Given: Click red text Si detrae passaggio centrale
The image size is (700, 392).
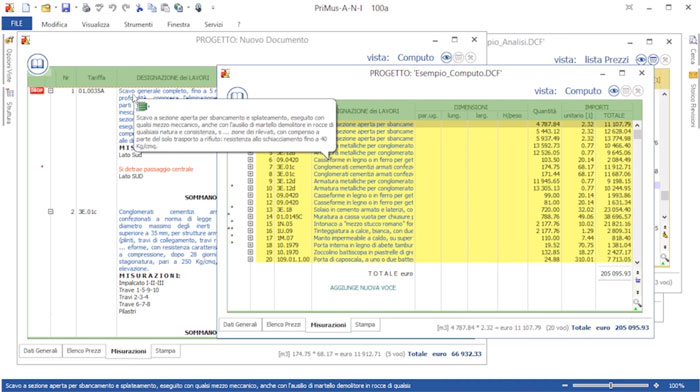Looking at the screenshot, I should pyautogui.click(x=156, y=169).
